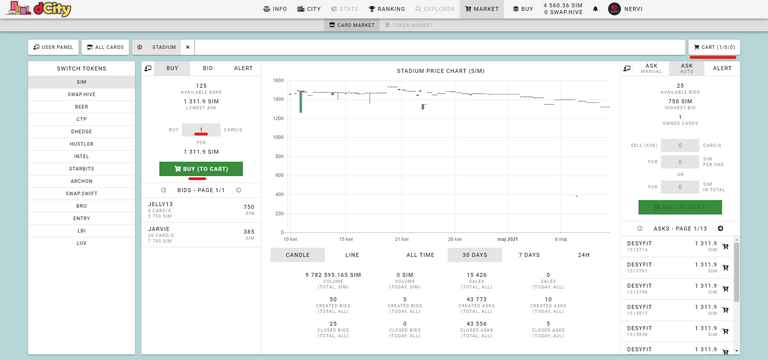
Task: Switch to BEER token
Action: tap(81, 107)
